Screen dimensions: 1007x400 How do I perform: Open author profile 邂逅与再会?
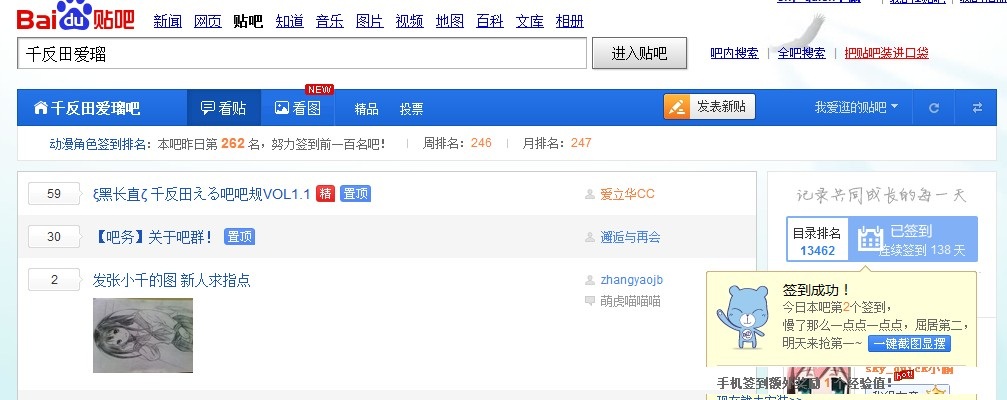(x=630, y=237)
